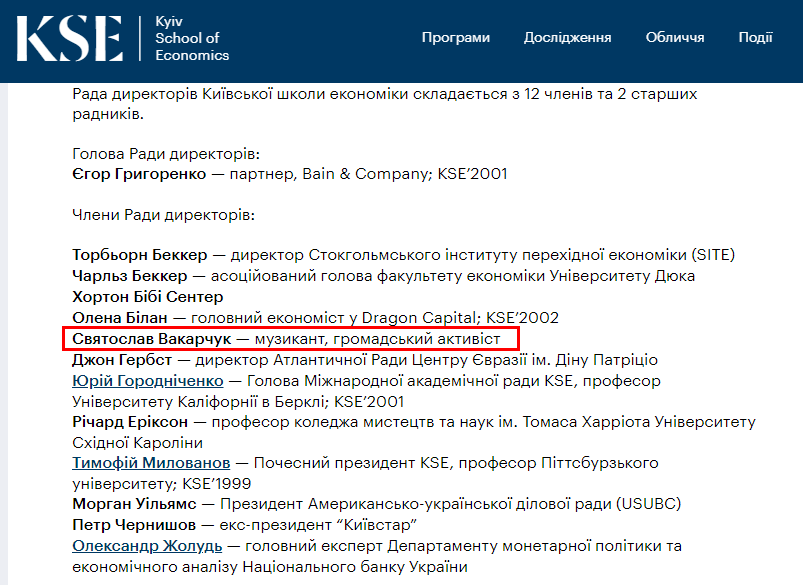Viewport: 803px width, 585px height.
Task: Click on the name Чарльз Беккер
Action: [130, 276]
